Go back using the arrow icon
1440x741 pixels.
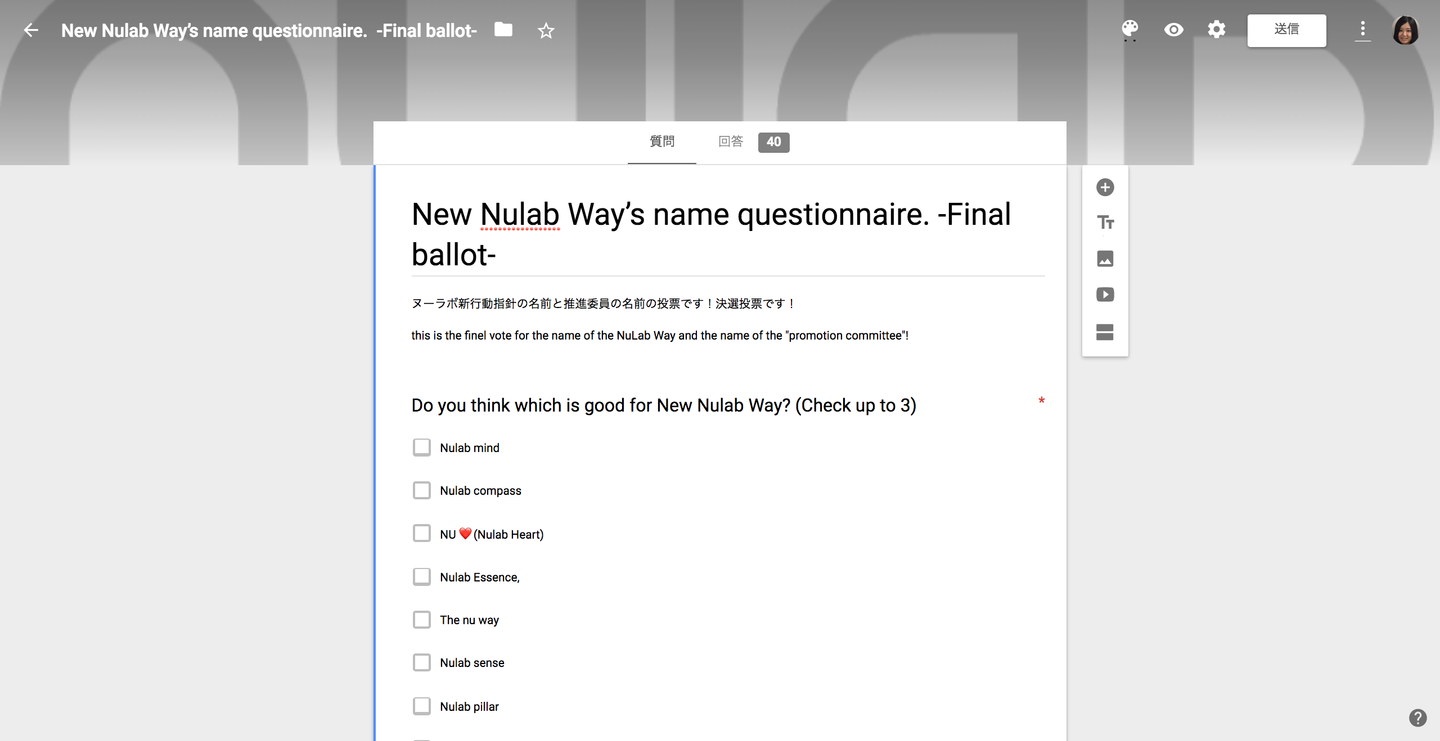coord(31,30)
